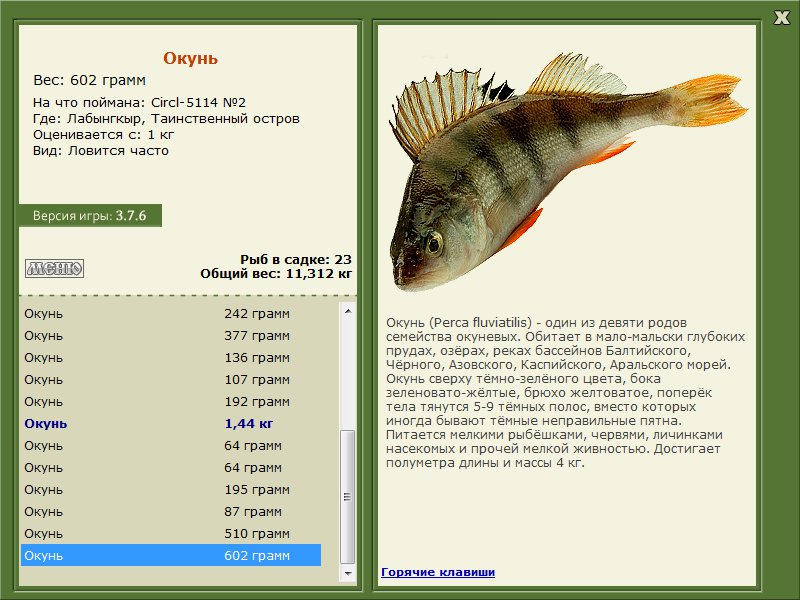Click the fish list scrollbar thumb
The width and height of the screenshot is (800, 600).
tap(348, 497)
